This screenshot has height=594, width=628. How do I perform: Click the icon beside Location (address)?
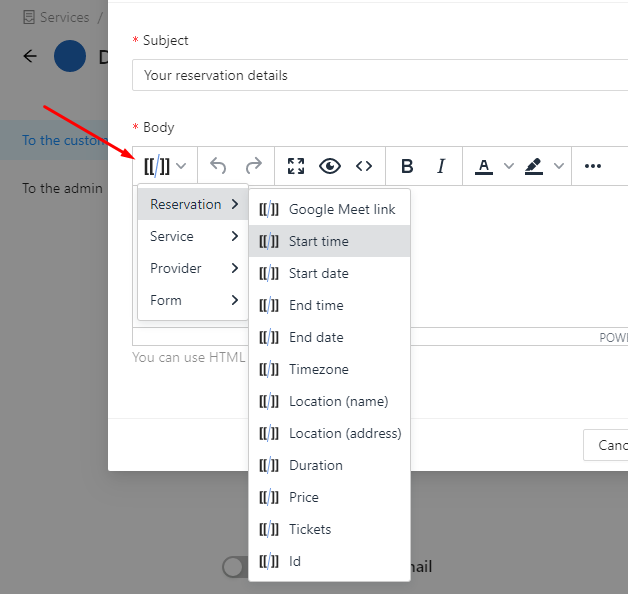269,433
